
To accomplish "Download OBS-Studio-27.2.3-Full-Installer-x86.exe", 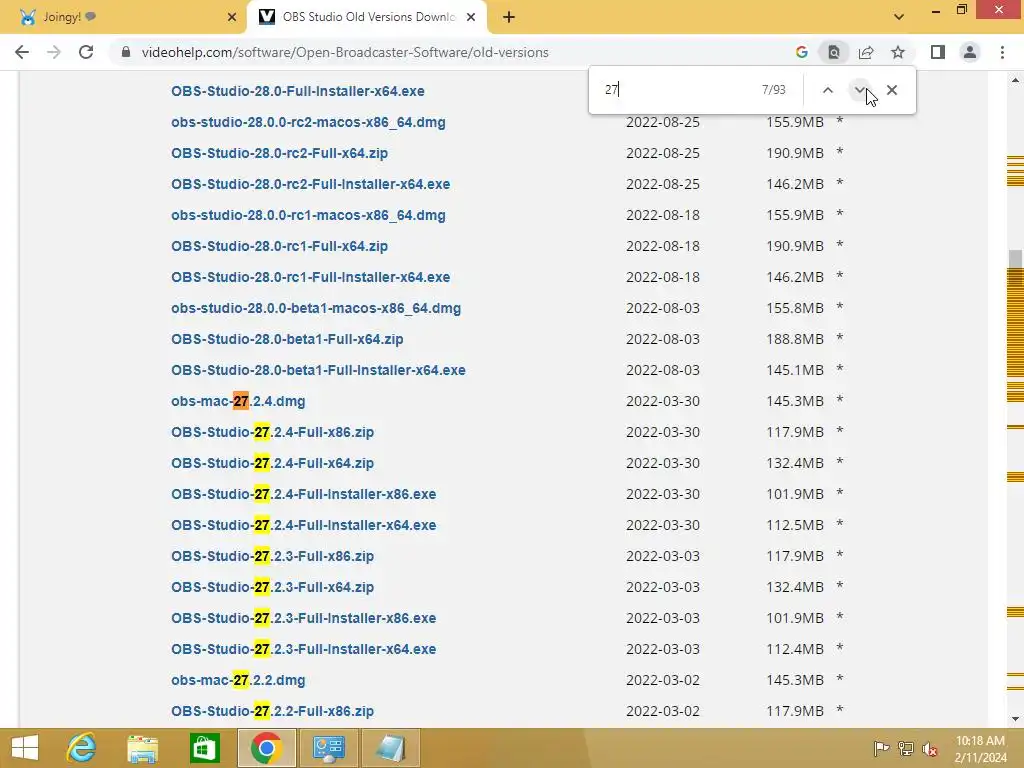I will point(304,618).
